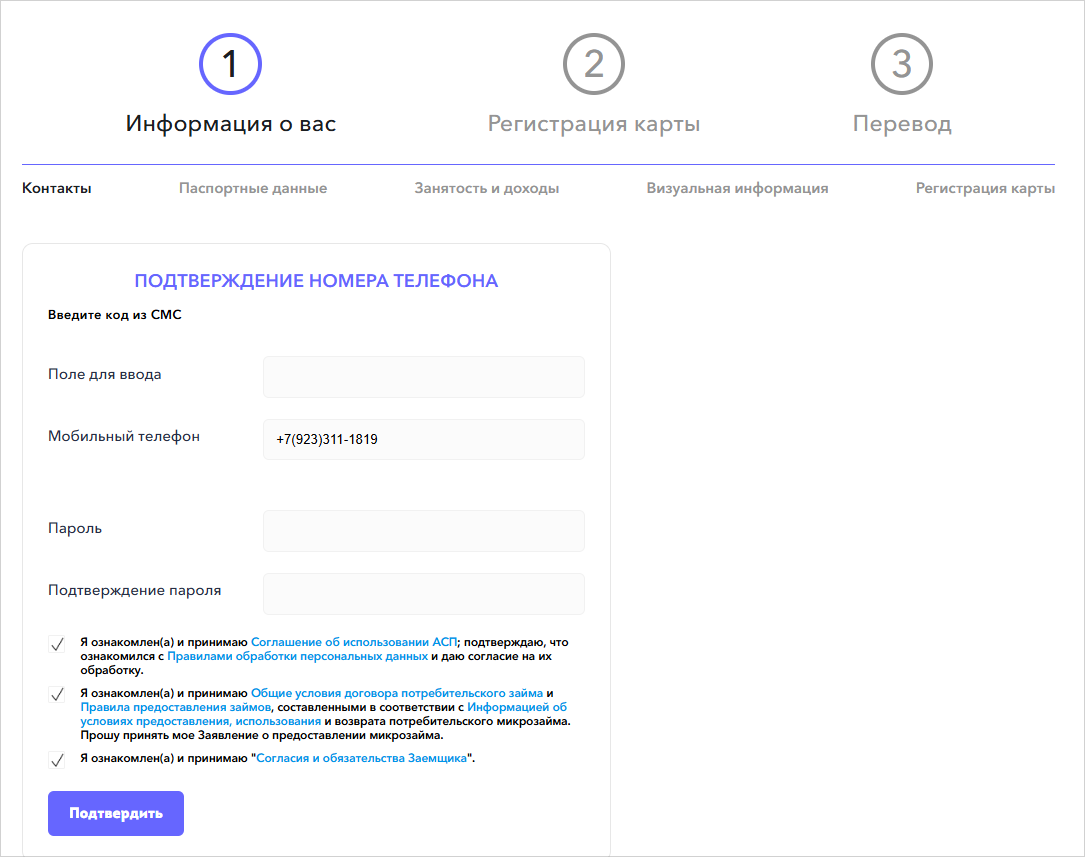Open Правилами обработки персональных данных link
The height and width of the screenshot is (857, 1085).
coord(298,656)
